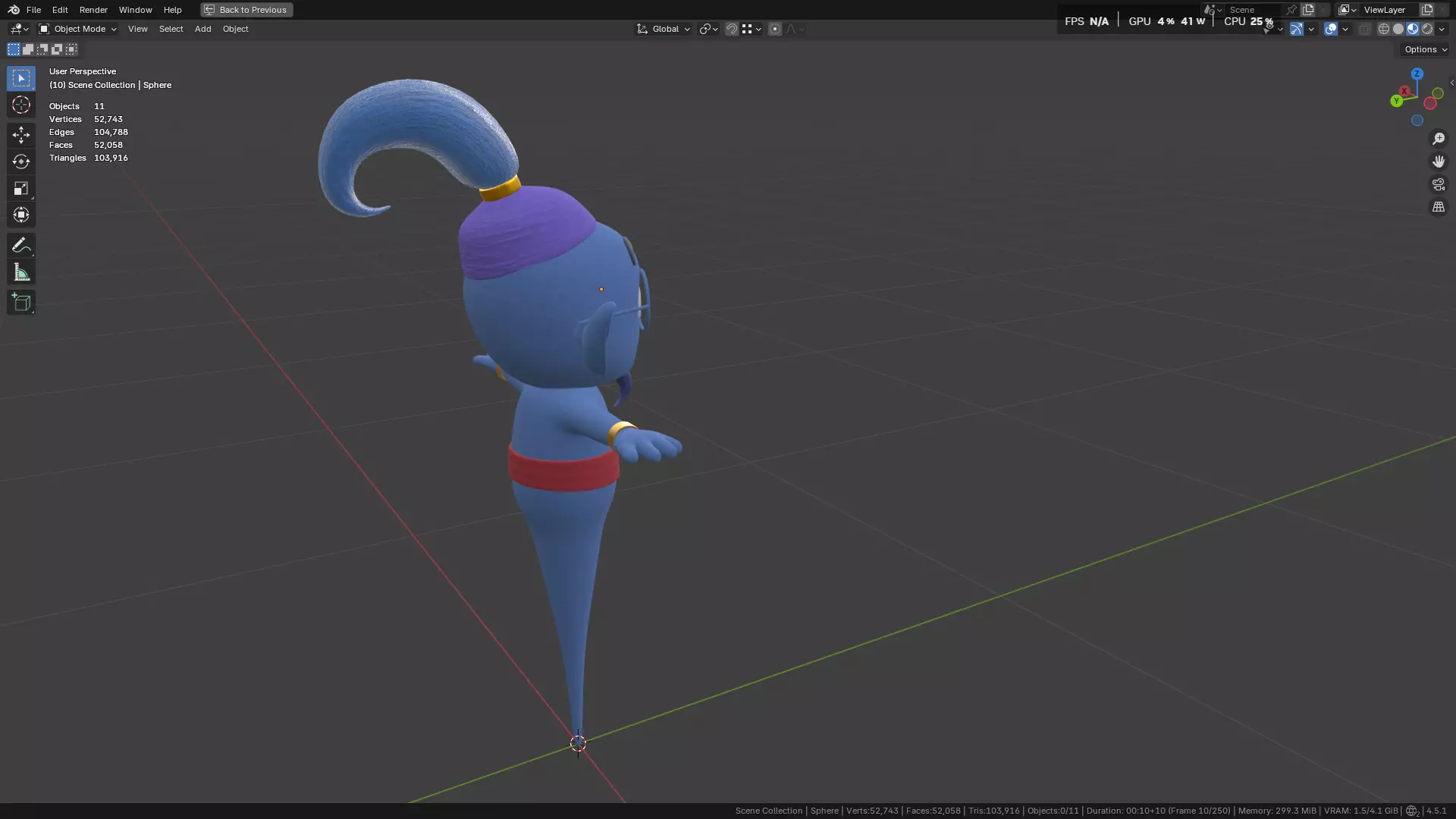The height and width of the screenshot is (819, 1456).
Task: Switch perspective/orthographic grid icon
Action: (x=1439, y=207)
